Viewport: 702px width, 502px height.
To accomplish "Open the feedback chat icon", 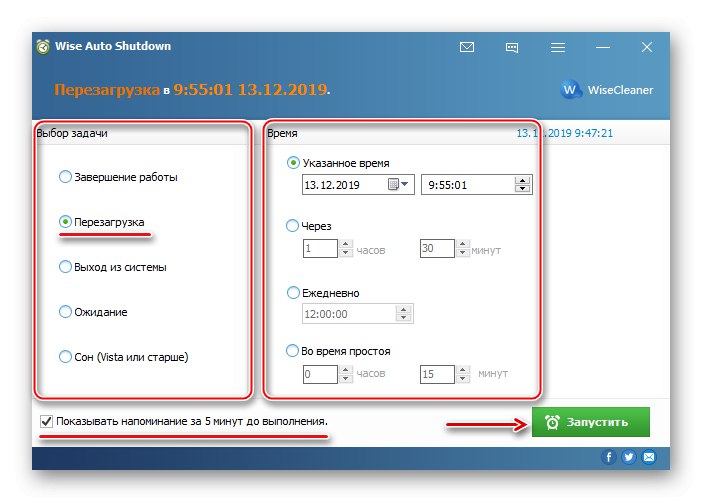I will pyautogui.click(x=512, y=47).
